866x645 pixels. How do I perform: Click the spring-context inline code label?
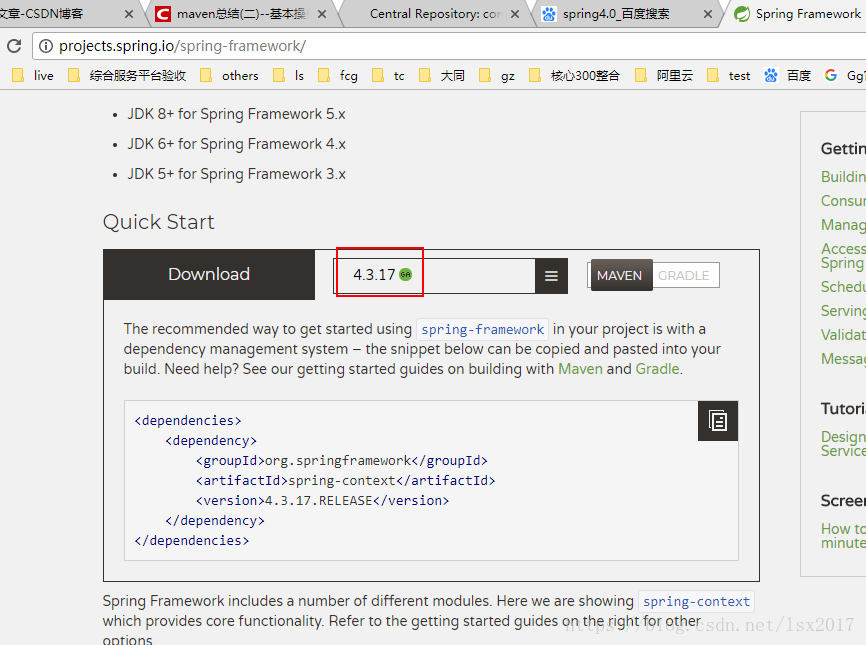tap(696, 601)
